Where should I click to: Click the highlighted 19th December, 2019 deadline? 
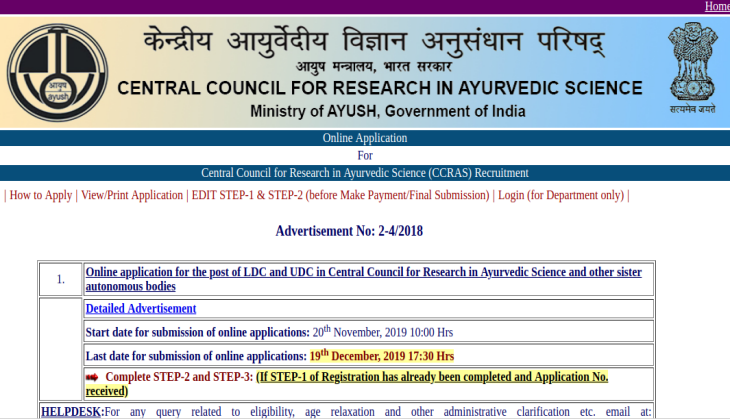click(x=382, y=356)
